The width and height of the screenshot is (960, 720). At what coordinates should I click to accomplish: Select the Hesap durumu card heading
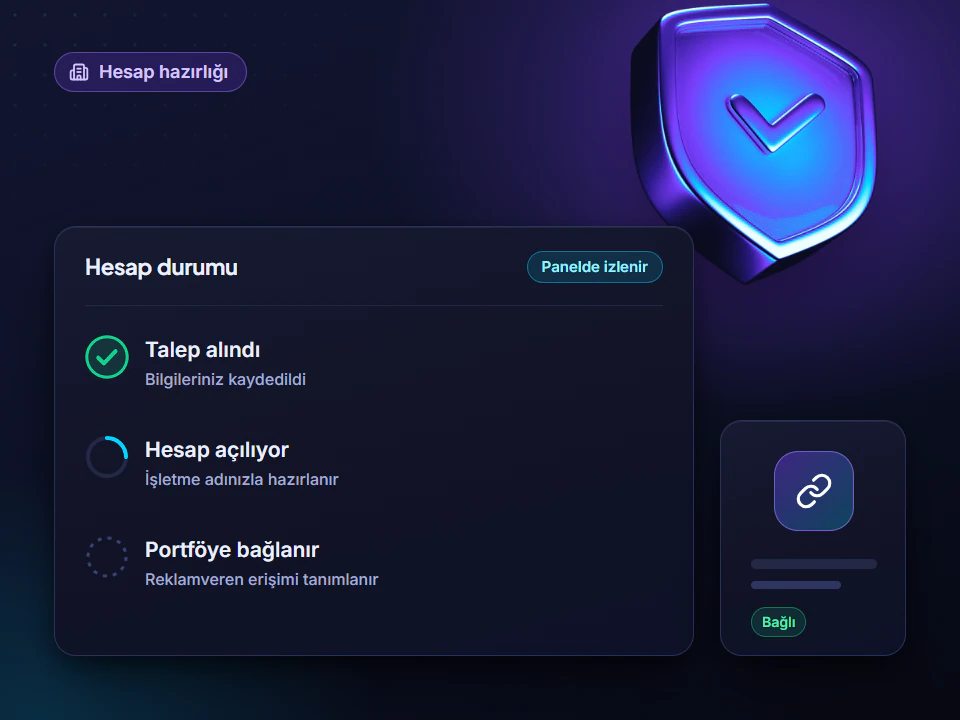tap(161, 268)
